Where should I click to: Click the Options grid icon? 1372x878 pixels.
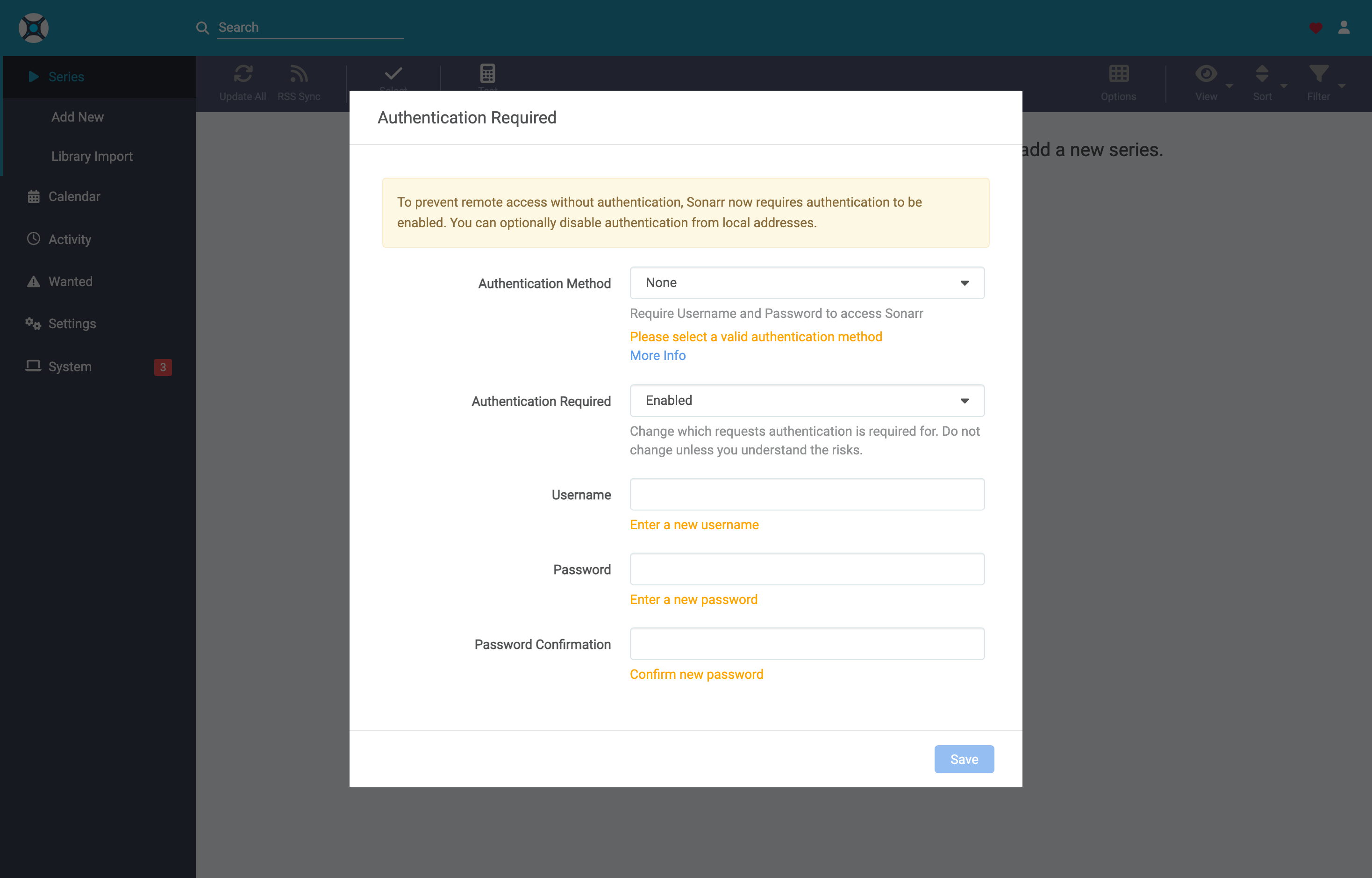(1118, 73)
